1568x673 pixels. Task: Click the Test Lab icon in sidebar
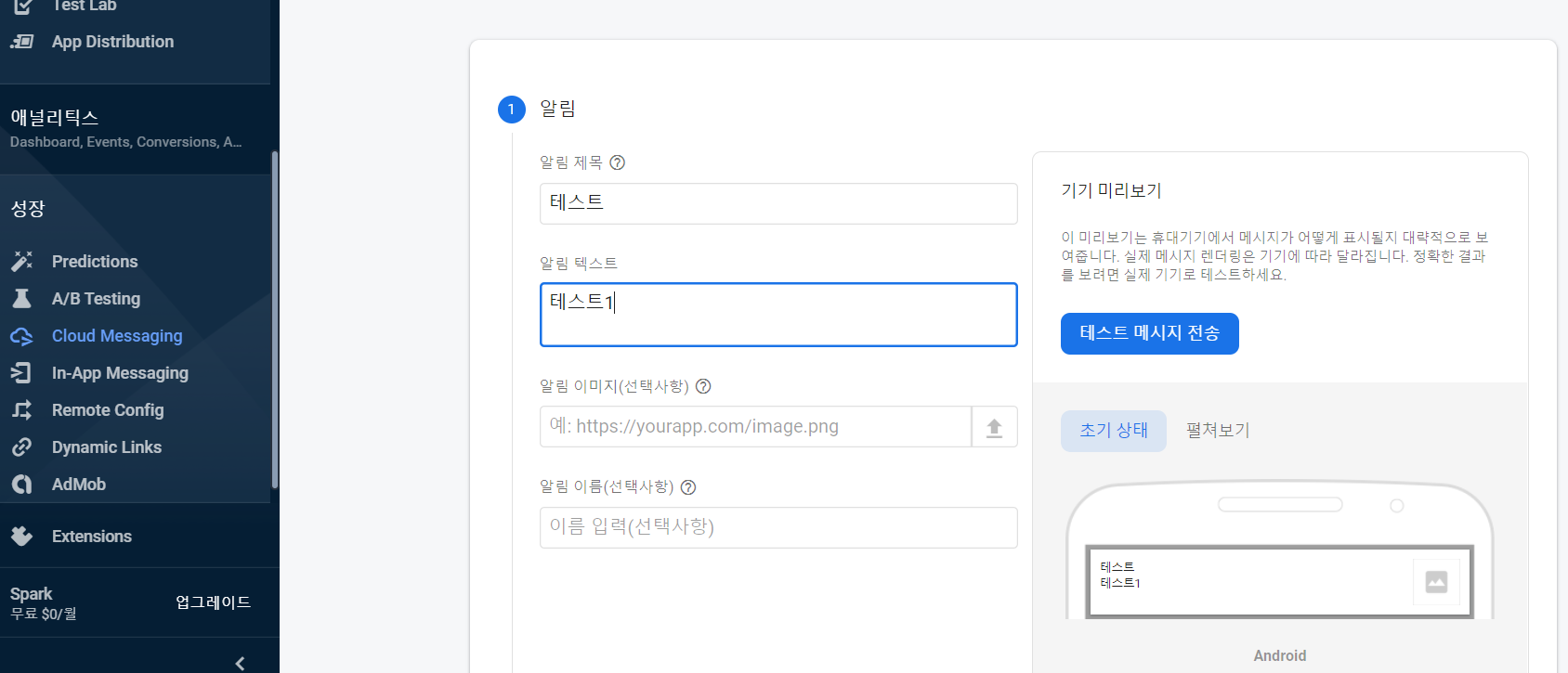(22, 6)
